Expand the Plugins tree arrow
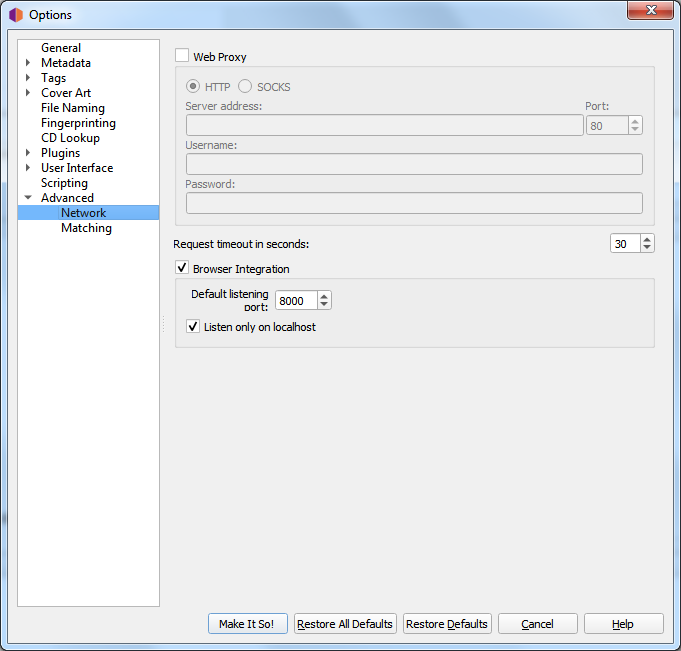 pos(28,153)
